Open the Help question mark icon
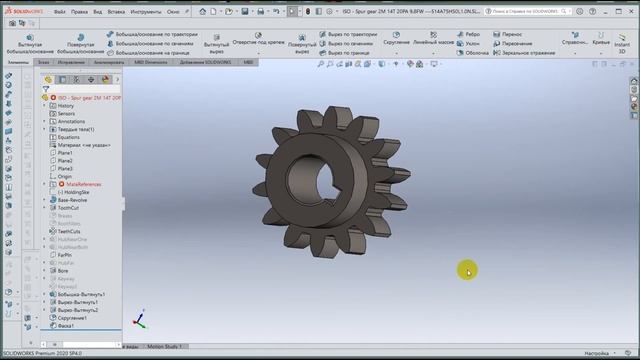The height and width of the screenshot is (360, 640). pos(593,11)
